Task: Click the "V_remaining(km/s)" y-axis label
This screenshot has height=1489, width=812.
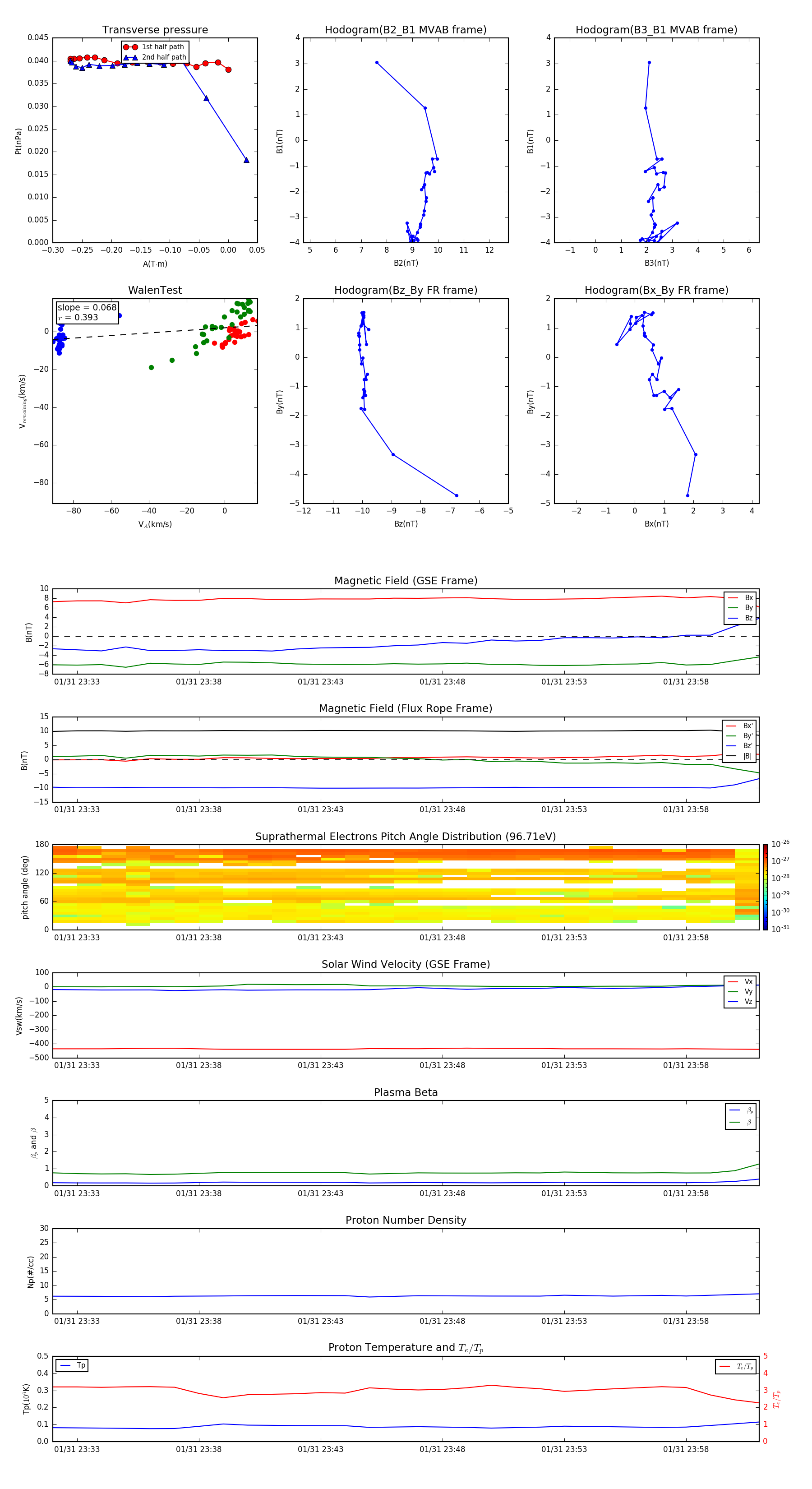Action: 22,401
